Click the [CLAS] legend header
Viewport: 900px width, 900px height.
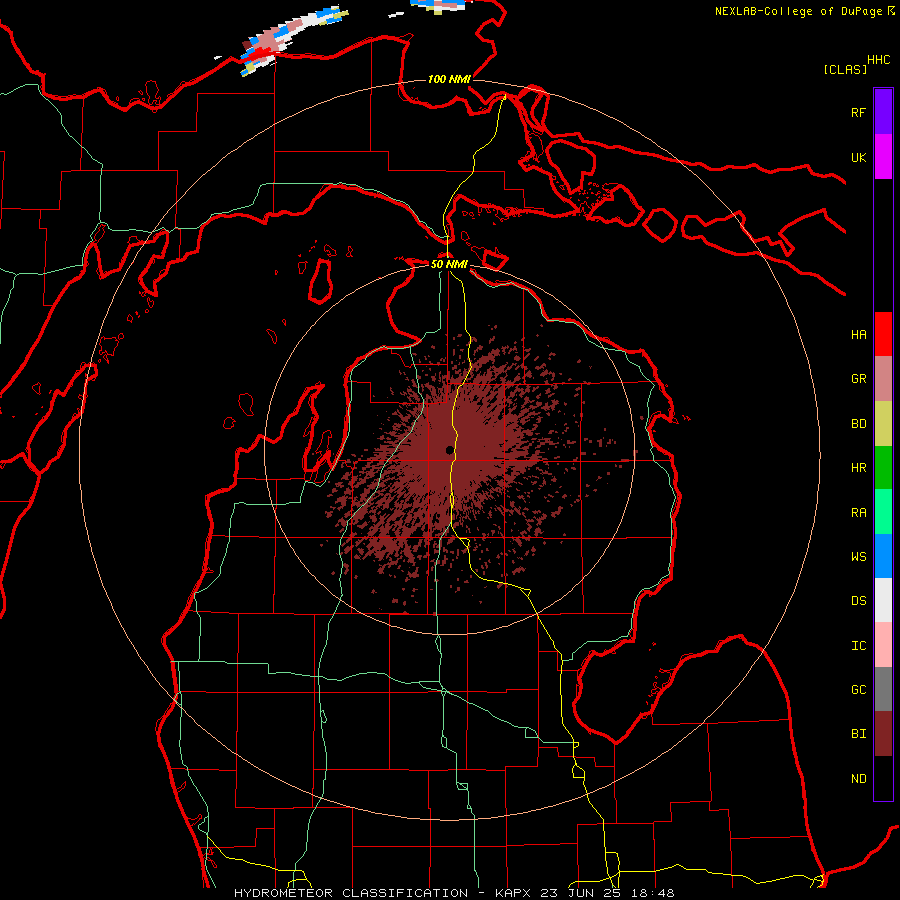845,69
